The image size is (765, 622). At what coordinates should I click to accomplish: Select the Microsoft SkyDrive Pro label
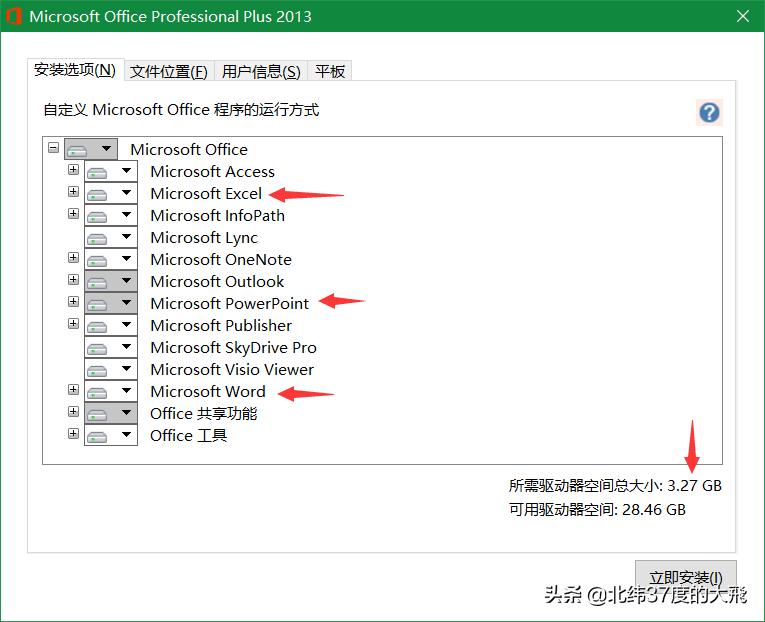(233, 347)
